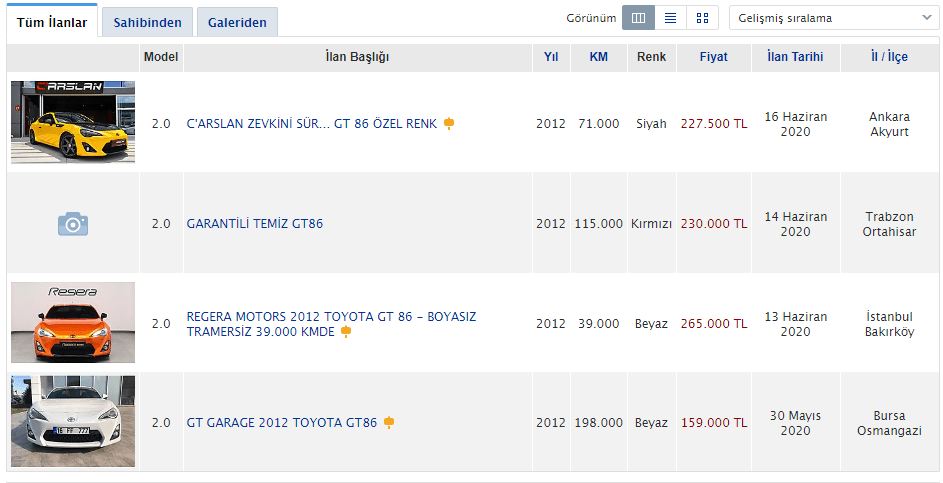The height and width of the screenshot is (483, 943).
Task: Switch to list view icon
Action: (670, 18)
